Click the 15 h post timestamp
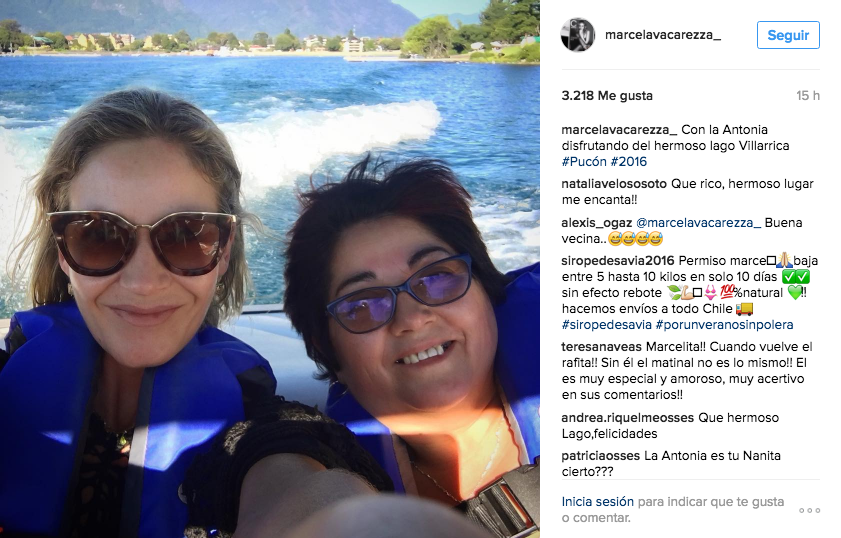The image size is (841, 538). (808, 95)
